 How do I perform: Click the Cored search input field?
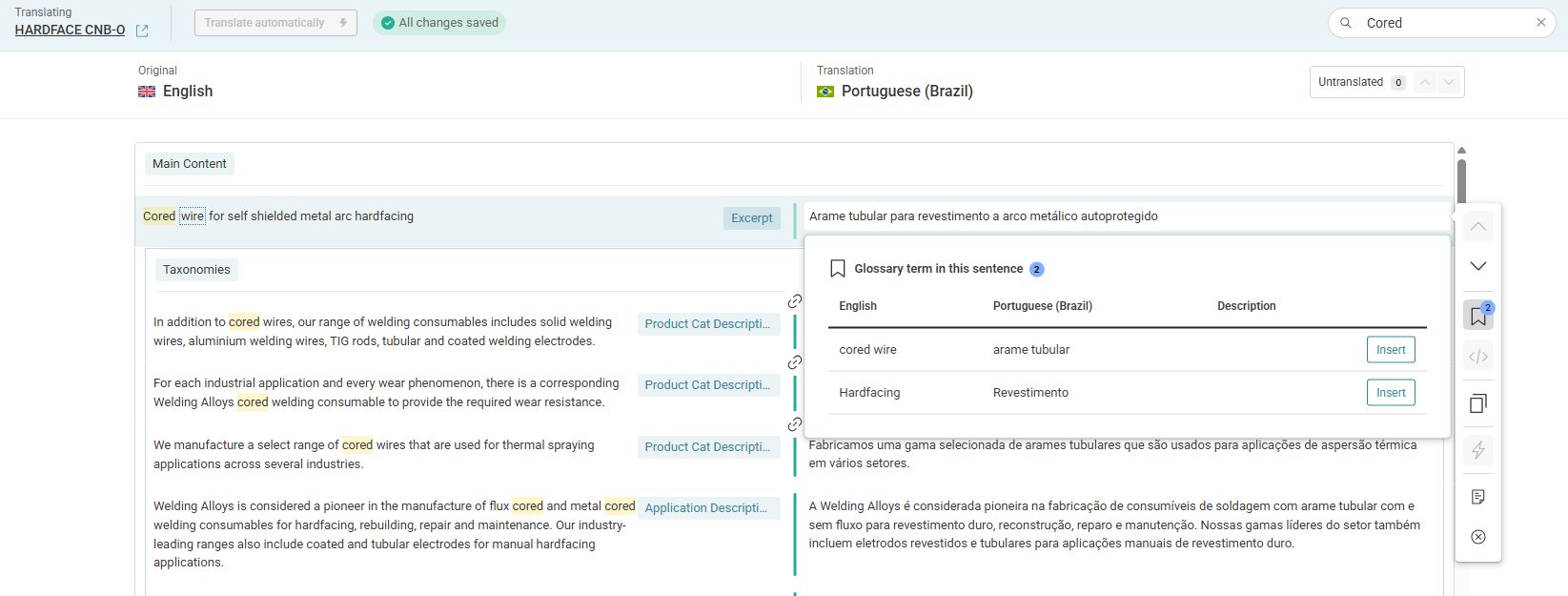[1444, 23]
